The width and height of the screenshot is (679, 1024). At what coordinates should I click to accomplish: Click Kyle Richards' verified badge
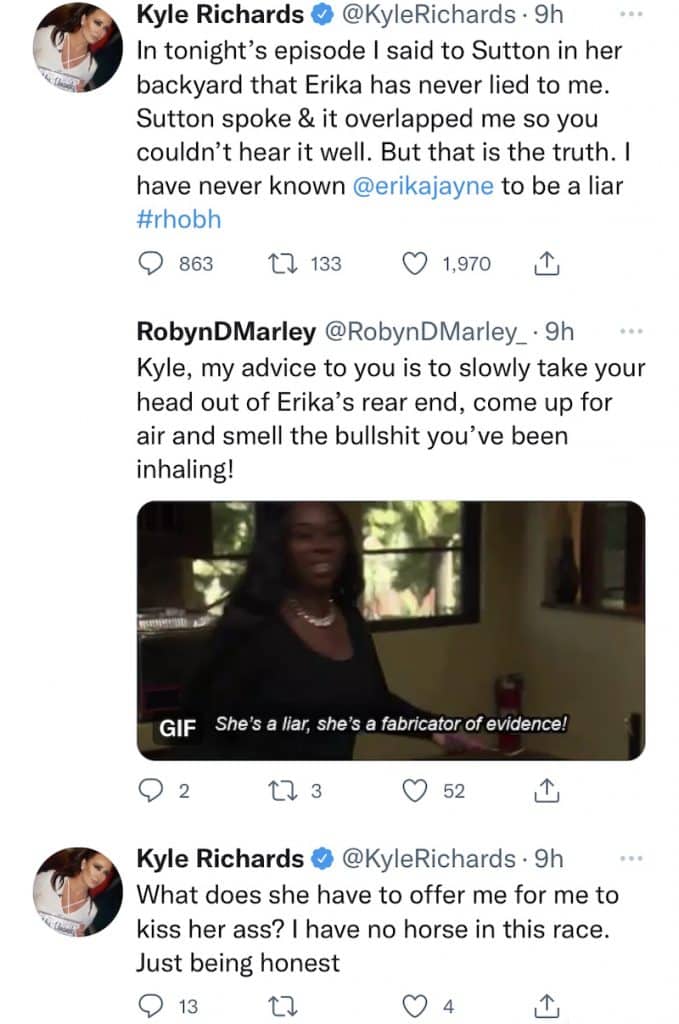(x=322, y=15)
